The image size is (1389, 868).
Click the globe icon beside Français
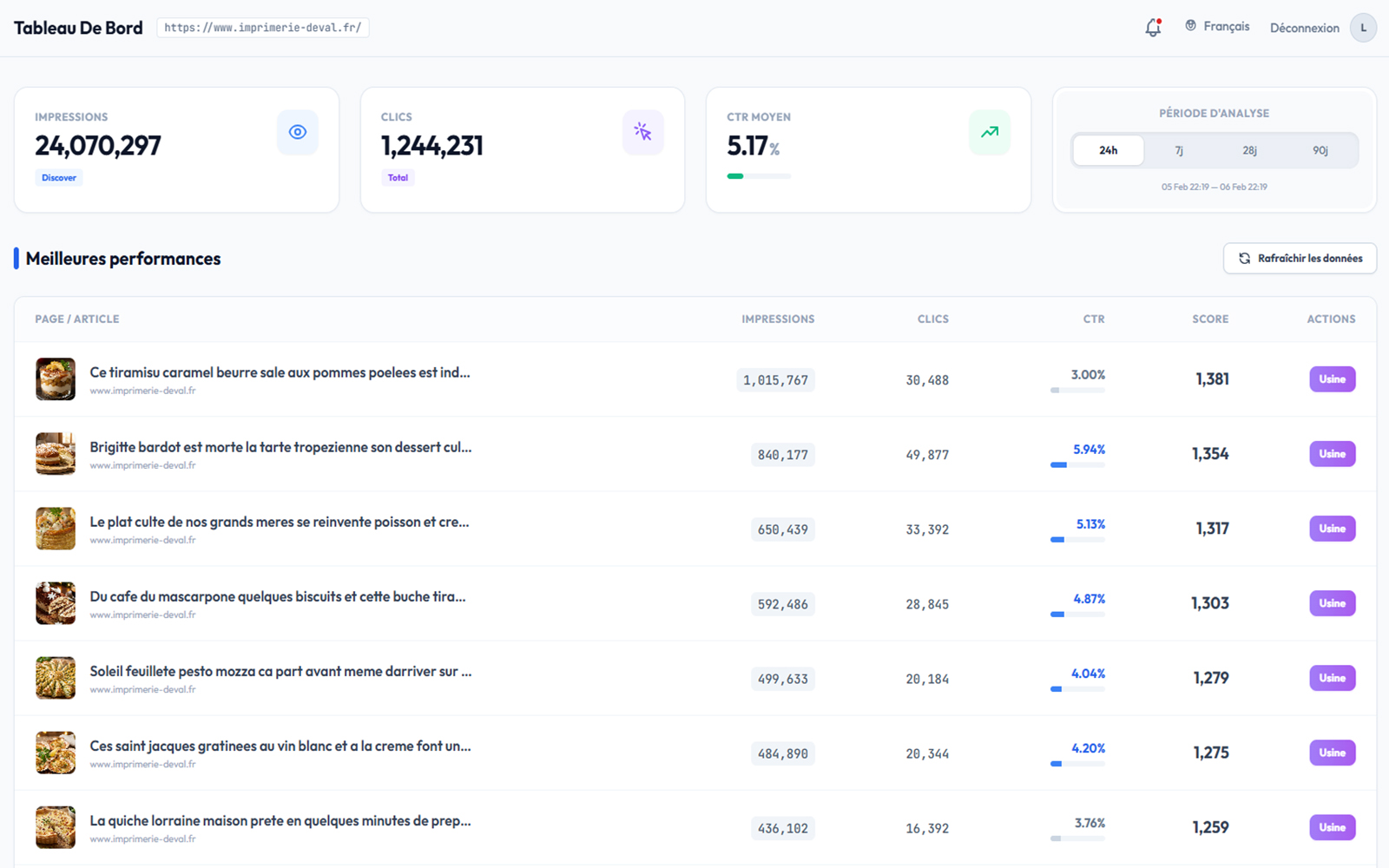point(1191,26)
